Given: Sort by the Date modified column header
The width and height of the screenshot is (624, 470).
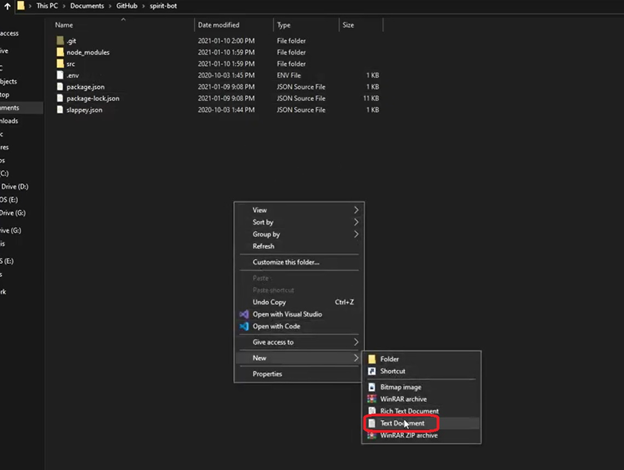Looking at the screenshot, I should point(218,25).
